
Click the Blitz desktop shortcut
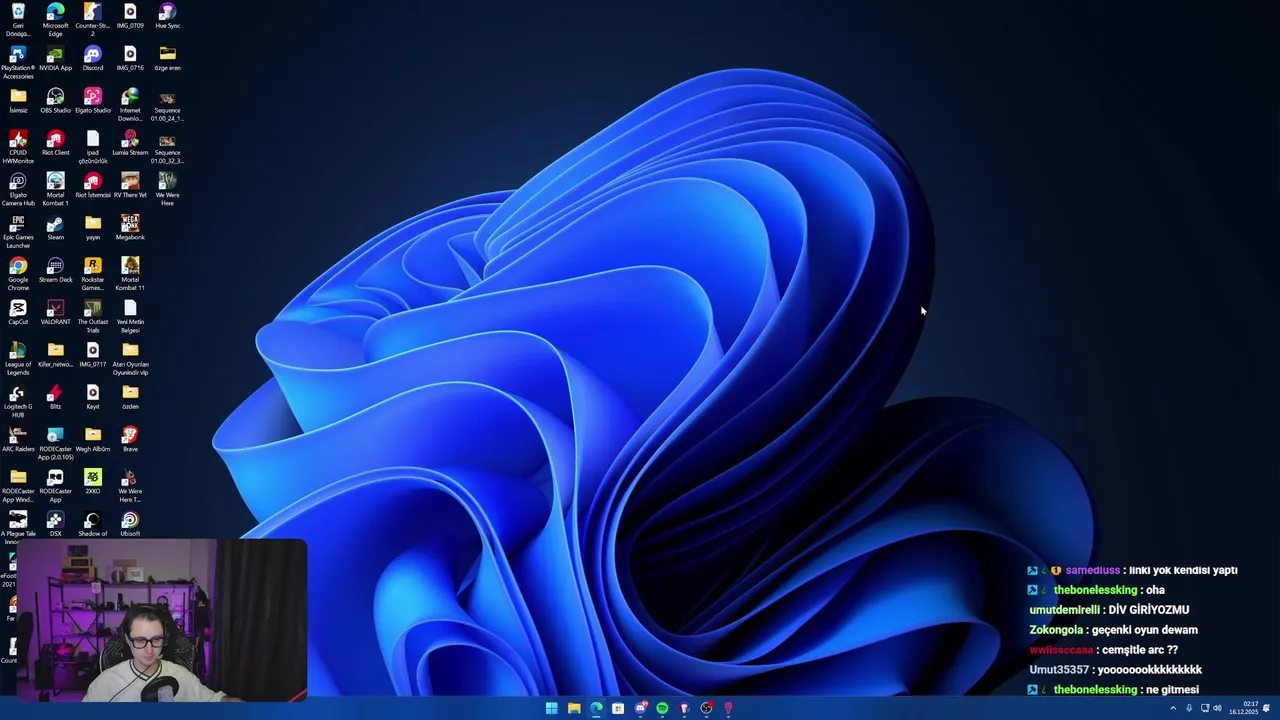pos(55,397)
